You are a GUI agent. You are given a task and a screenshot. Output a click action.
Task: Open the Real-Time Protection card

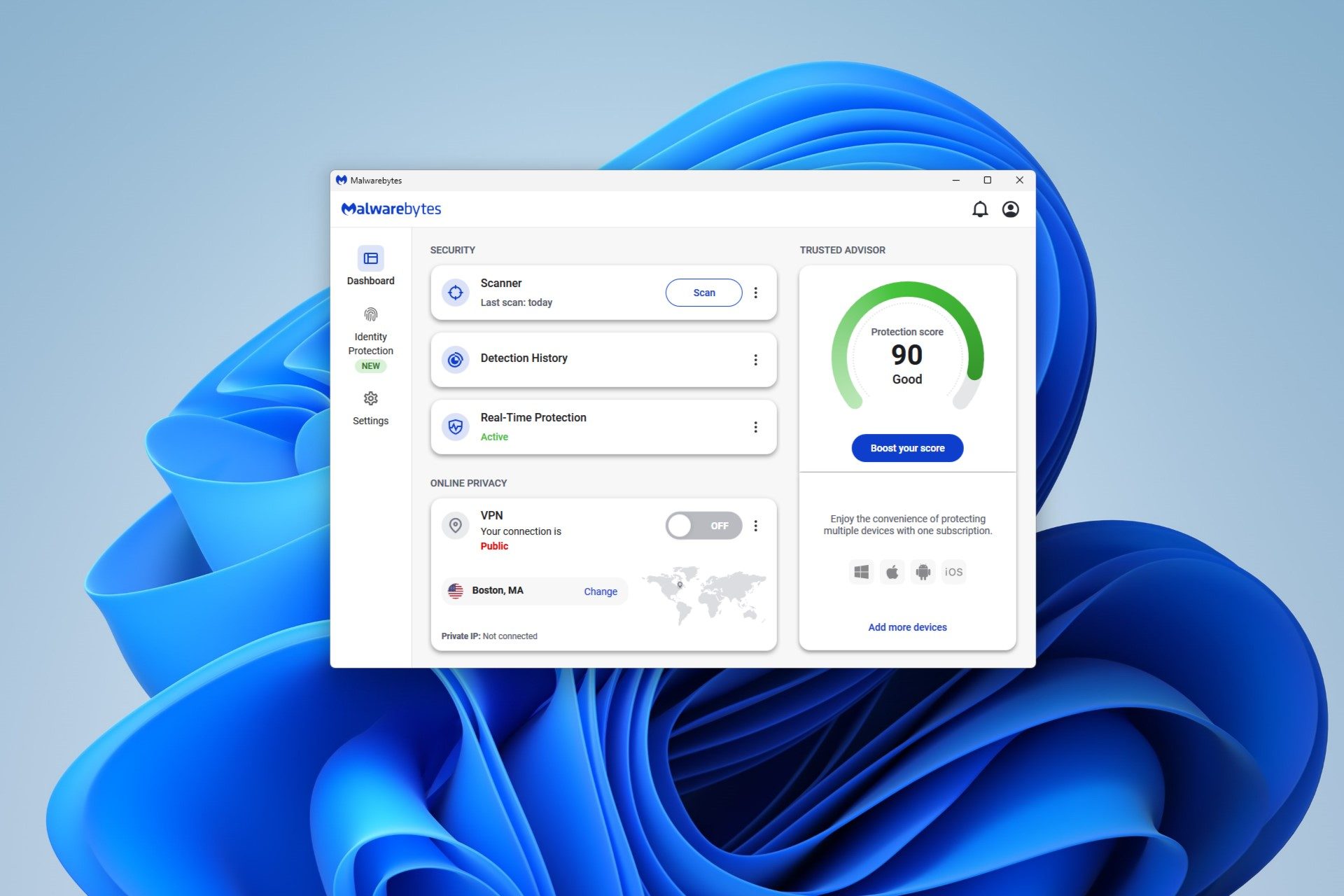[x=603, y=427]
